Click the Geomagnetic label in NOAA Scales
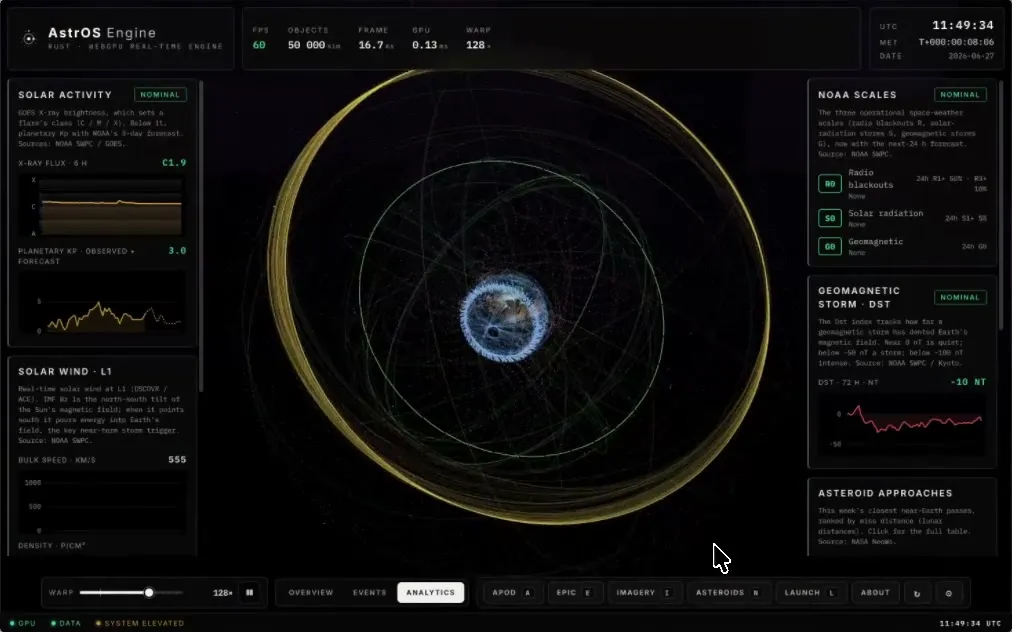 (x=875, y=241)
